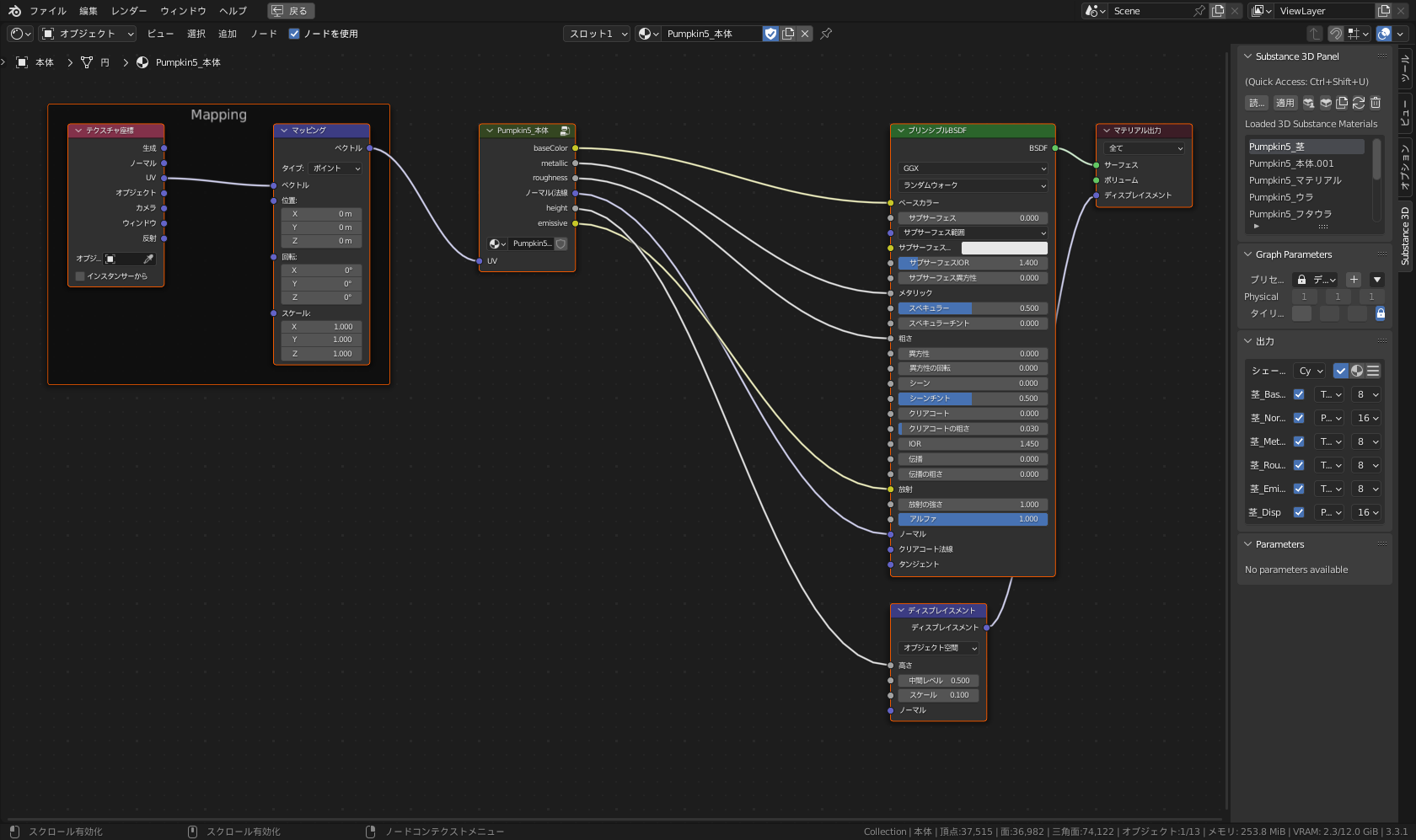The image size is (1416, 840).
Task: Click the 戻る button in the header
Action: coord(290,10)
